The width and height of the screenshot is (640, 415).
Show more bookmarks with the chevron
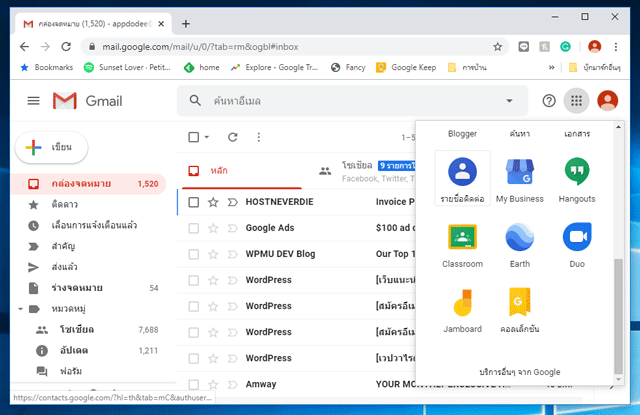pyautogui.click(x=551, y=67)
